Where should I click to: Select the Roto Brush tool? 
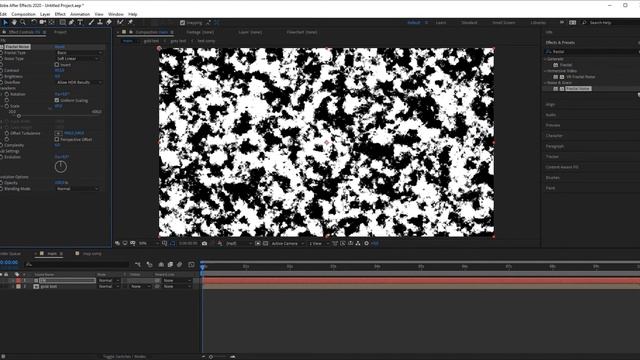(120, 22)
